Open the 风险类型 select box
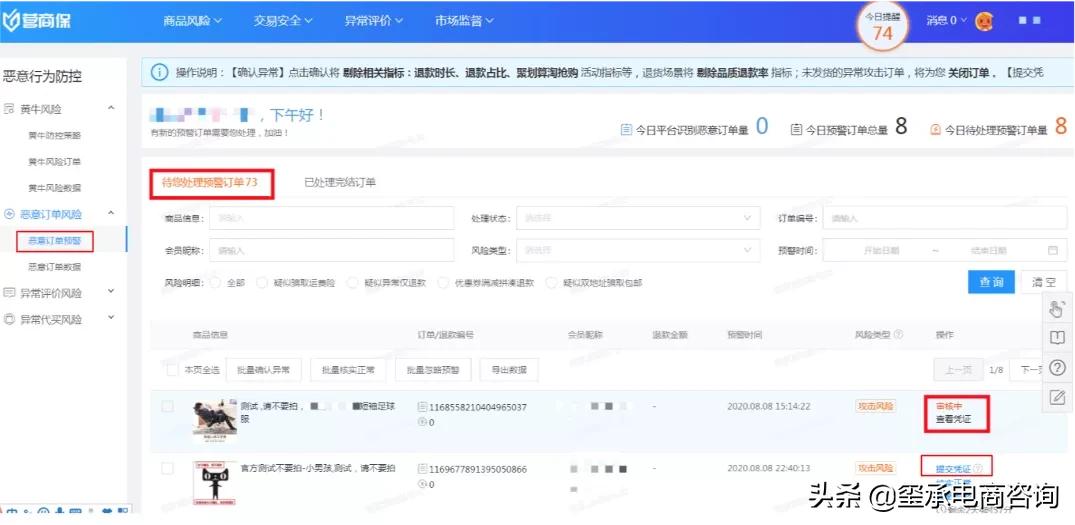This screenshot has height=525, width=1075. (638, 250)
